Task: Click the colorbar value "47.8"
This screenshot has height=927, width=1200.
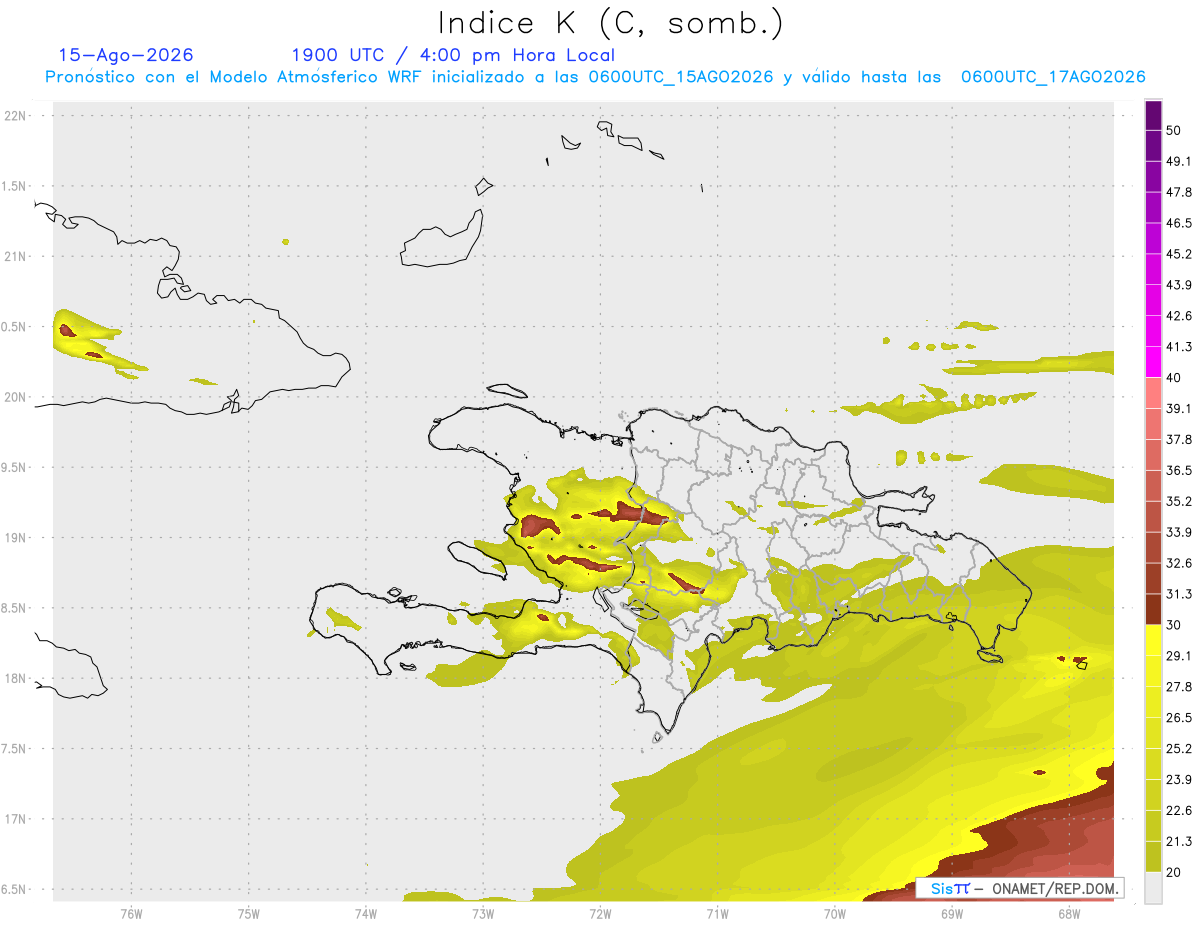Action: tap(1179, 192)
